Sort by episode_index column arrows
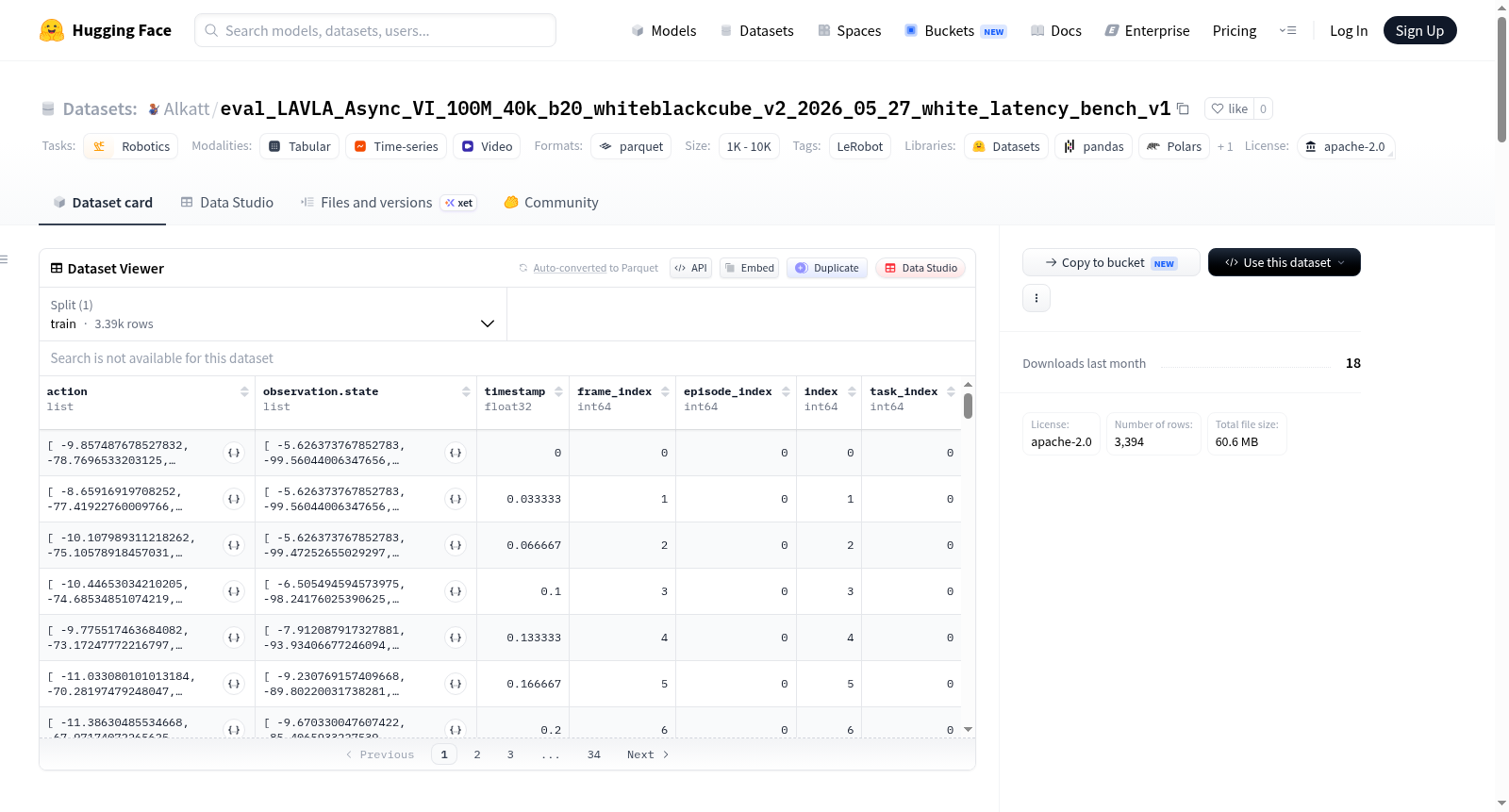This screenshot has height=812, width=1509. tap(786, 391)
